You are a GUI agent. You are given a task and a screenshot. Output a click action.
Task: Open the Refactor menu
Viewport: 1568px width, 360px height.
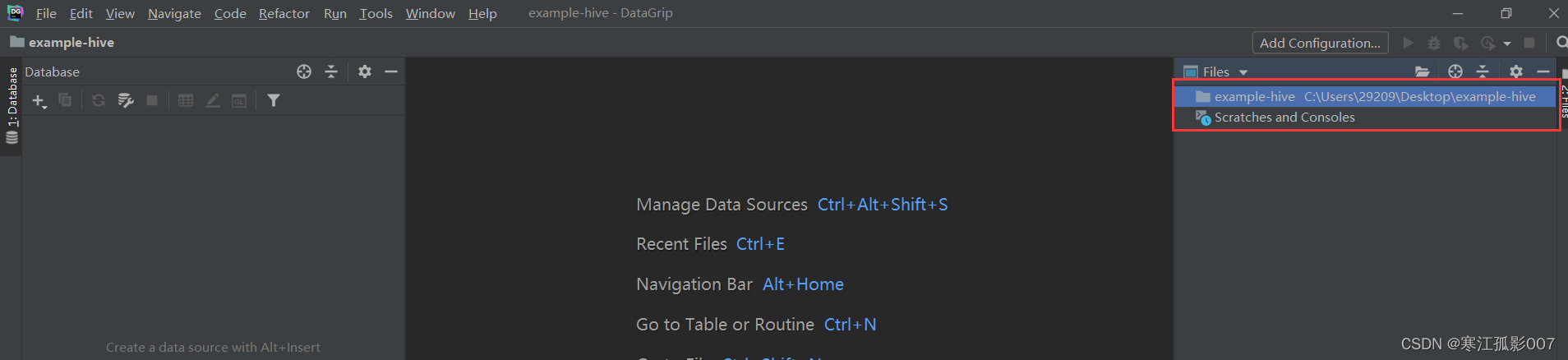[x=284, y=13]
